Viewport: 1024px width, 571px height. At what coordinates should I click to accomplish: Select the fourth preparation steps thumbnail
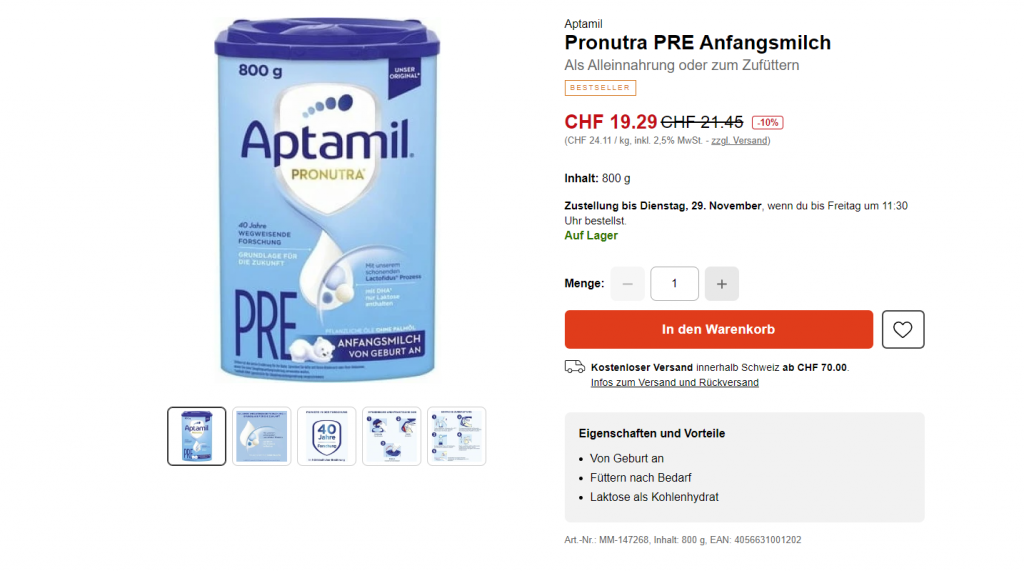click(391, 436)
